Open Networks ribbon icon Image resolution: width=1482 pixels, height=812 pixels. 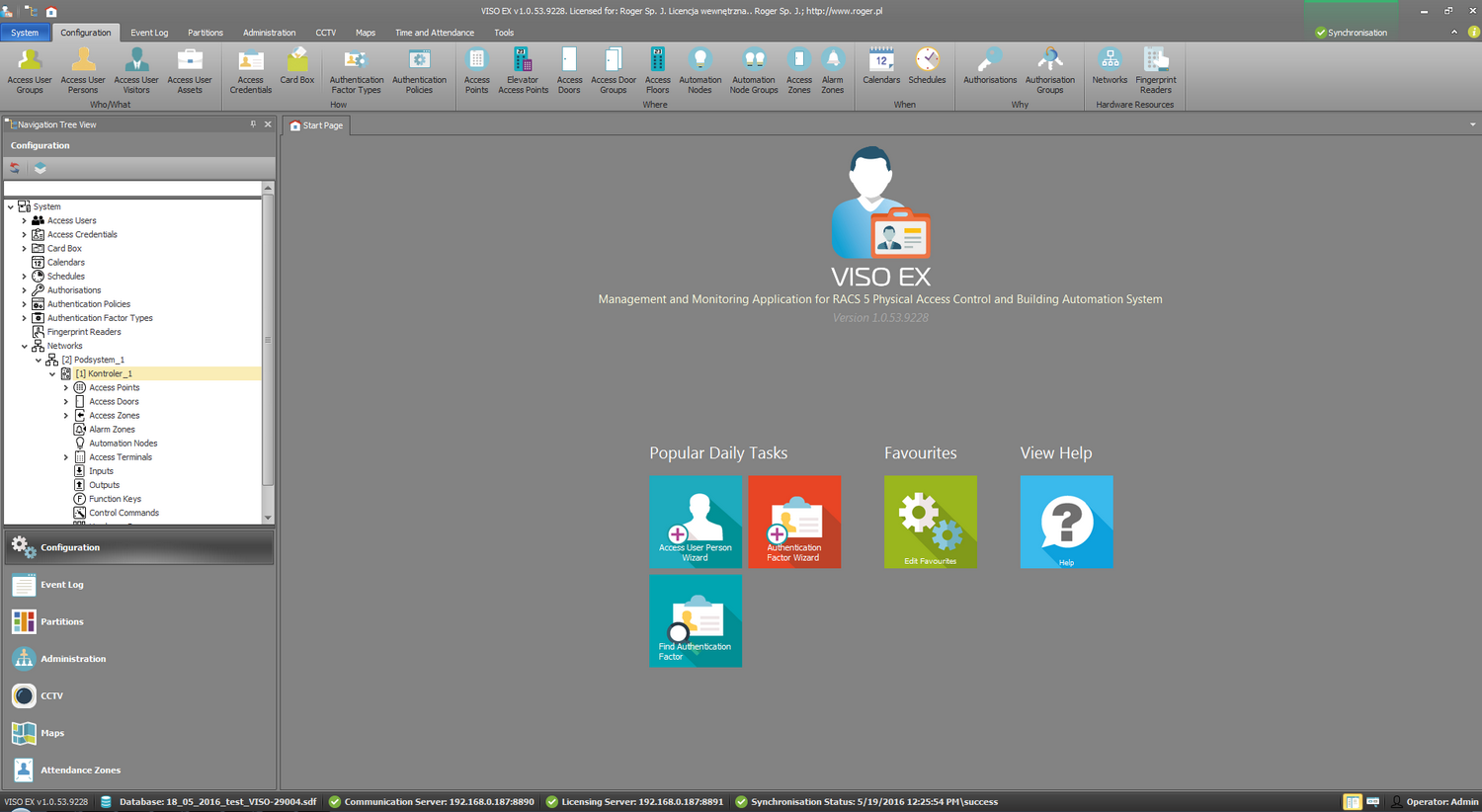(x=1110, y=66)
